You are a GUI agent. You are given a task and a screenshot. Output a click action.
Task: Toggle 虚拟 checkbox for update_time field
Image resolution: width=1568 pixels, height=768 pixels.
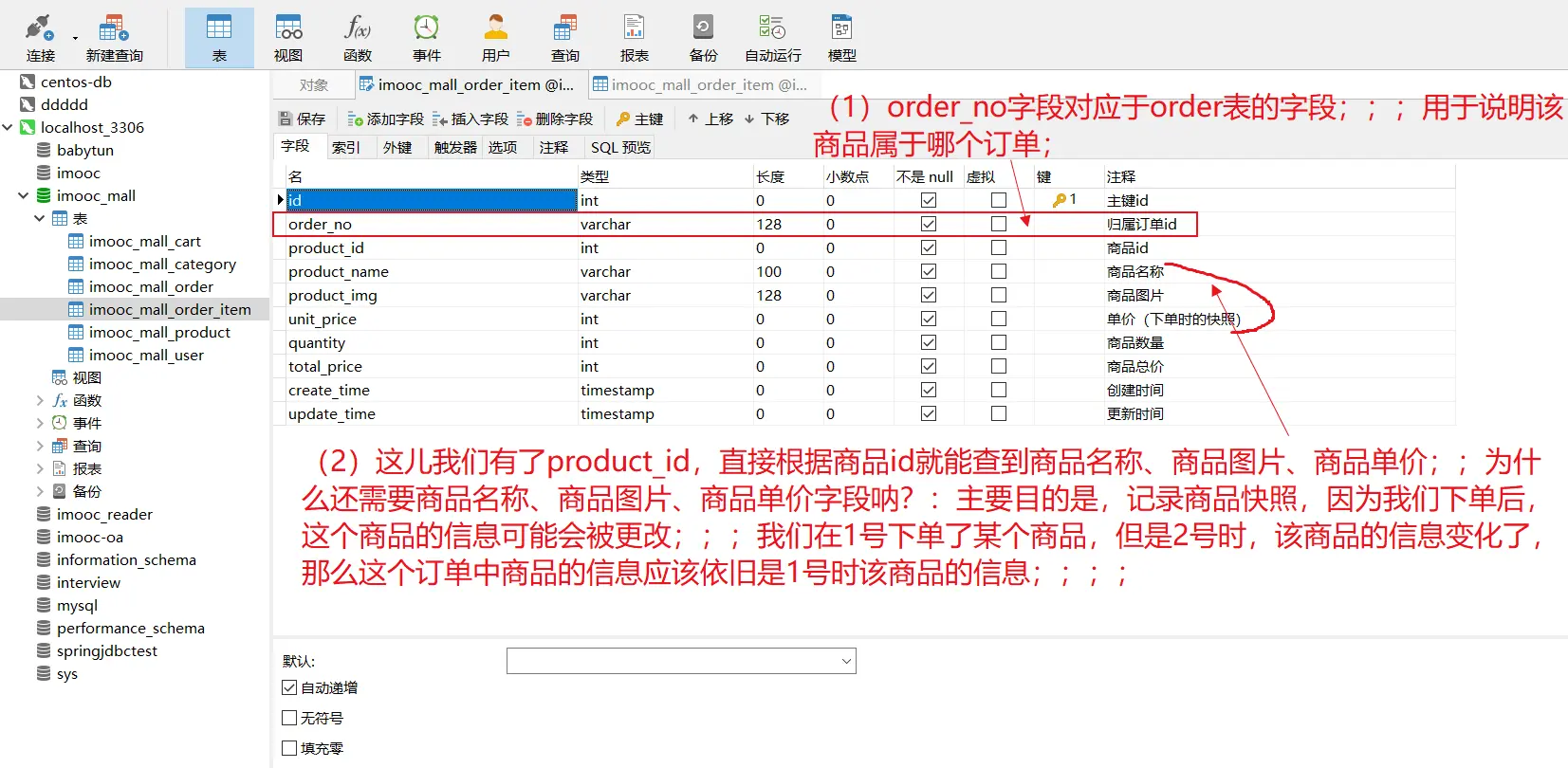[x=999, y=413]
